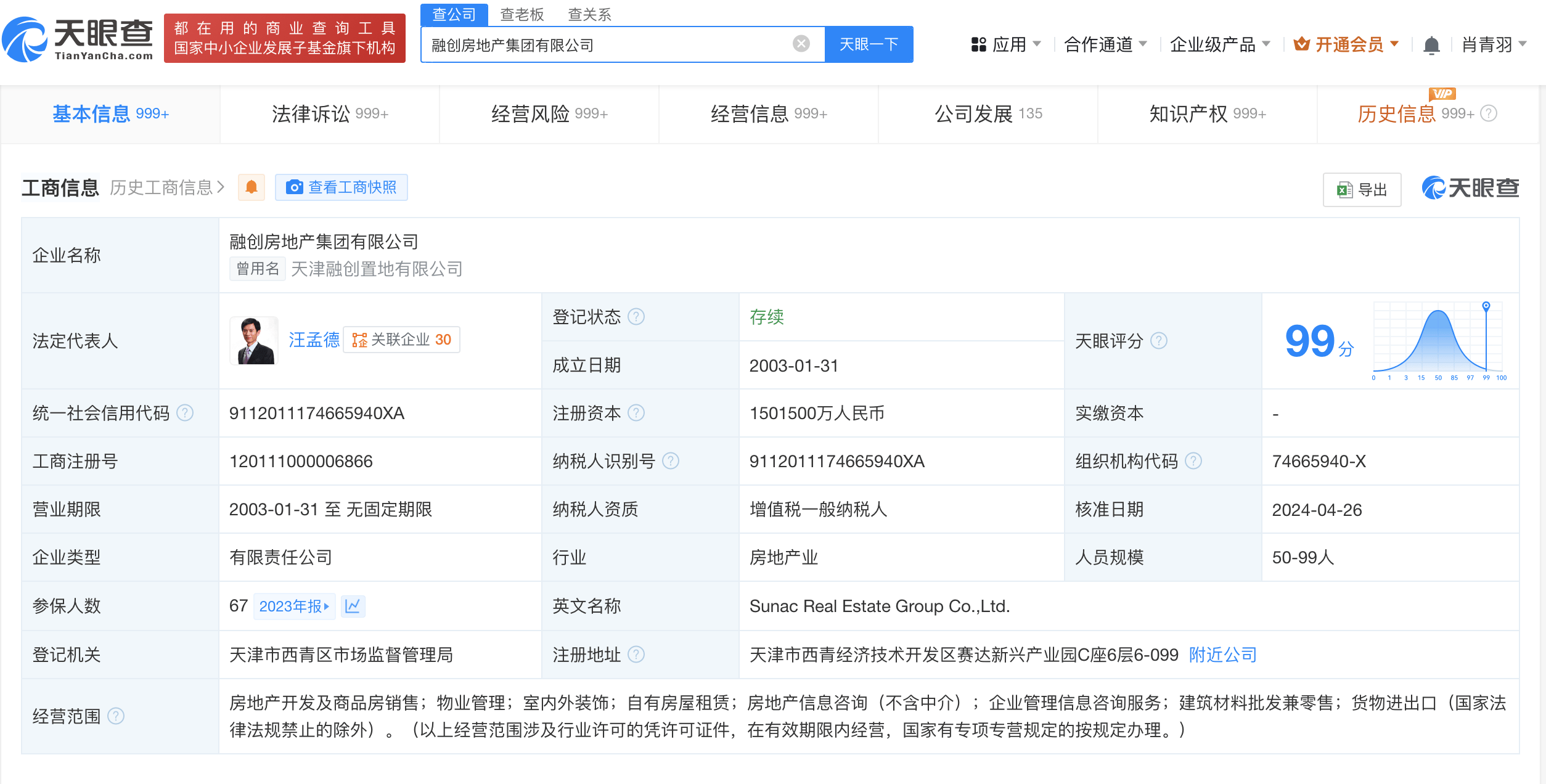Click the red slogan banner

coord(285,38)
